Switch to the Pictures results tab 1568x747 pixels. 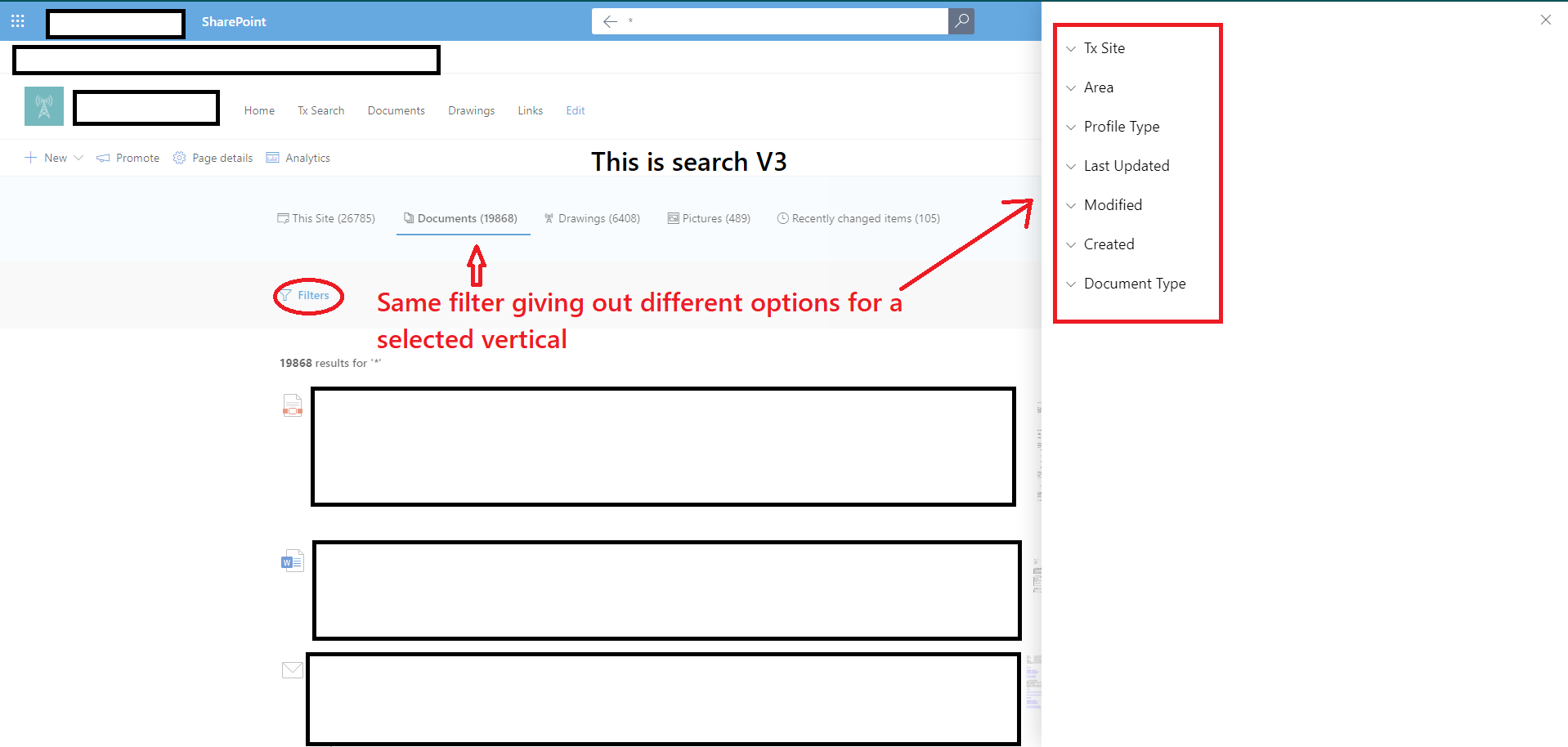point(709,218)
